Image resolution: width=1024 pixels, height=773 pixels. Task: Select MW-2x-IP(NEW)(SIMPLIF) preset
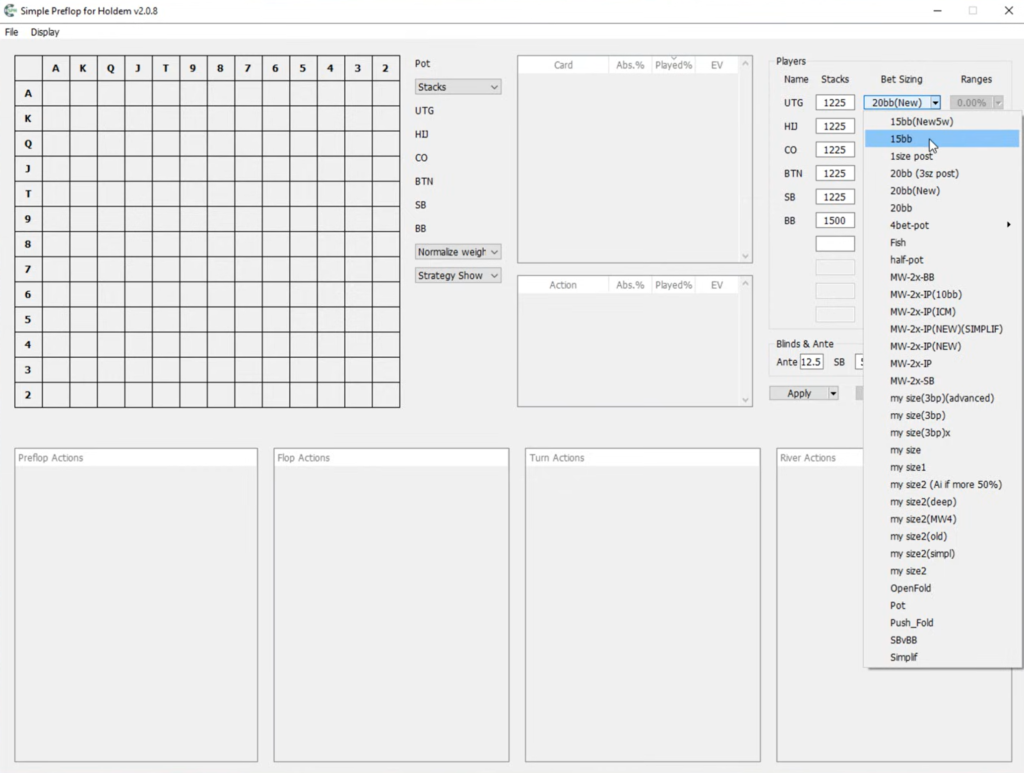coord(942,329)
